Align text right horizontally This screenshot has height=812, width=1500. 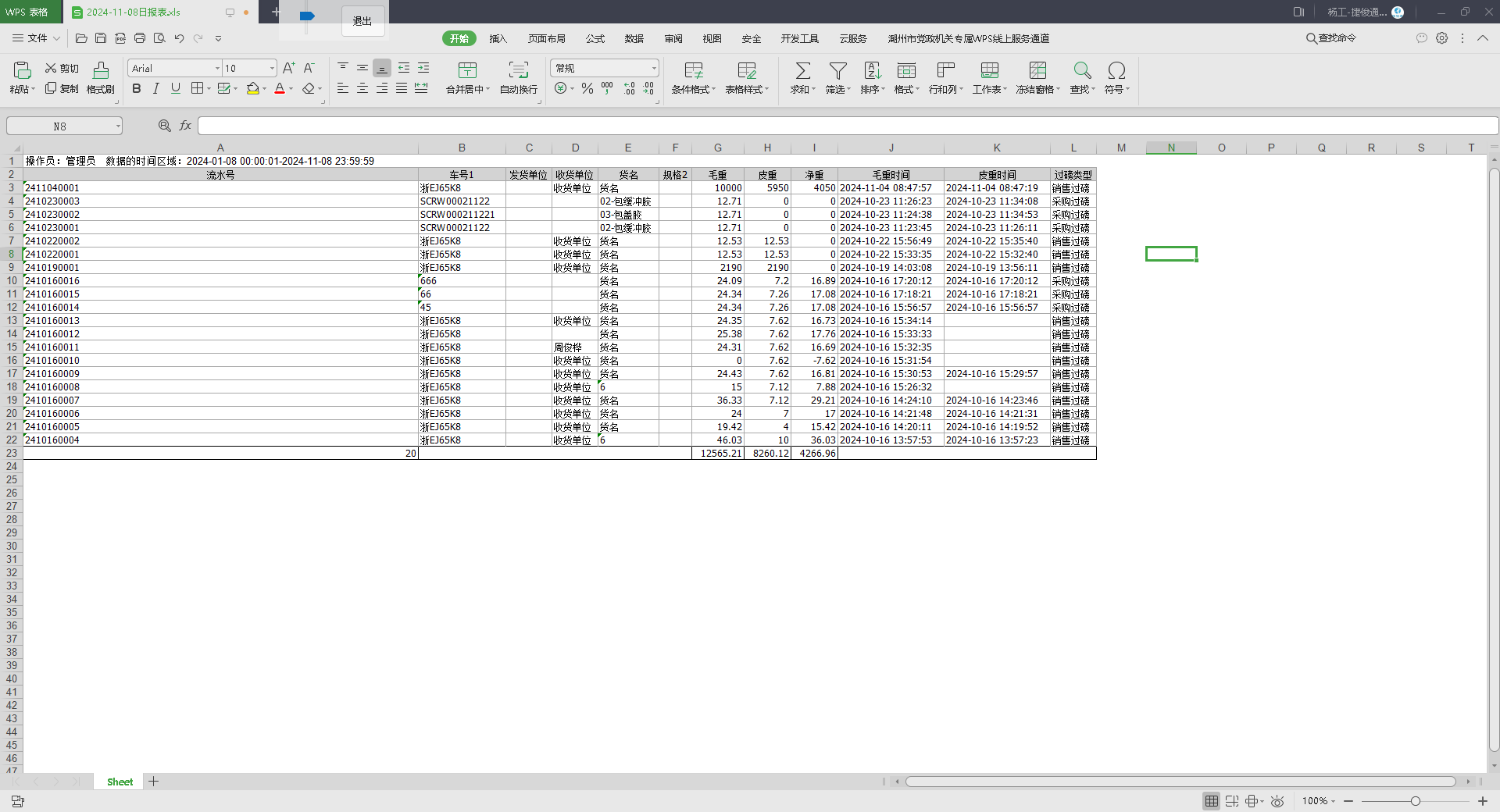point(382,89)
